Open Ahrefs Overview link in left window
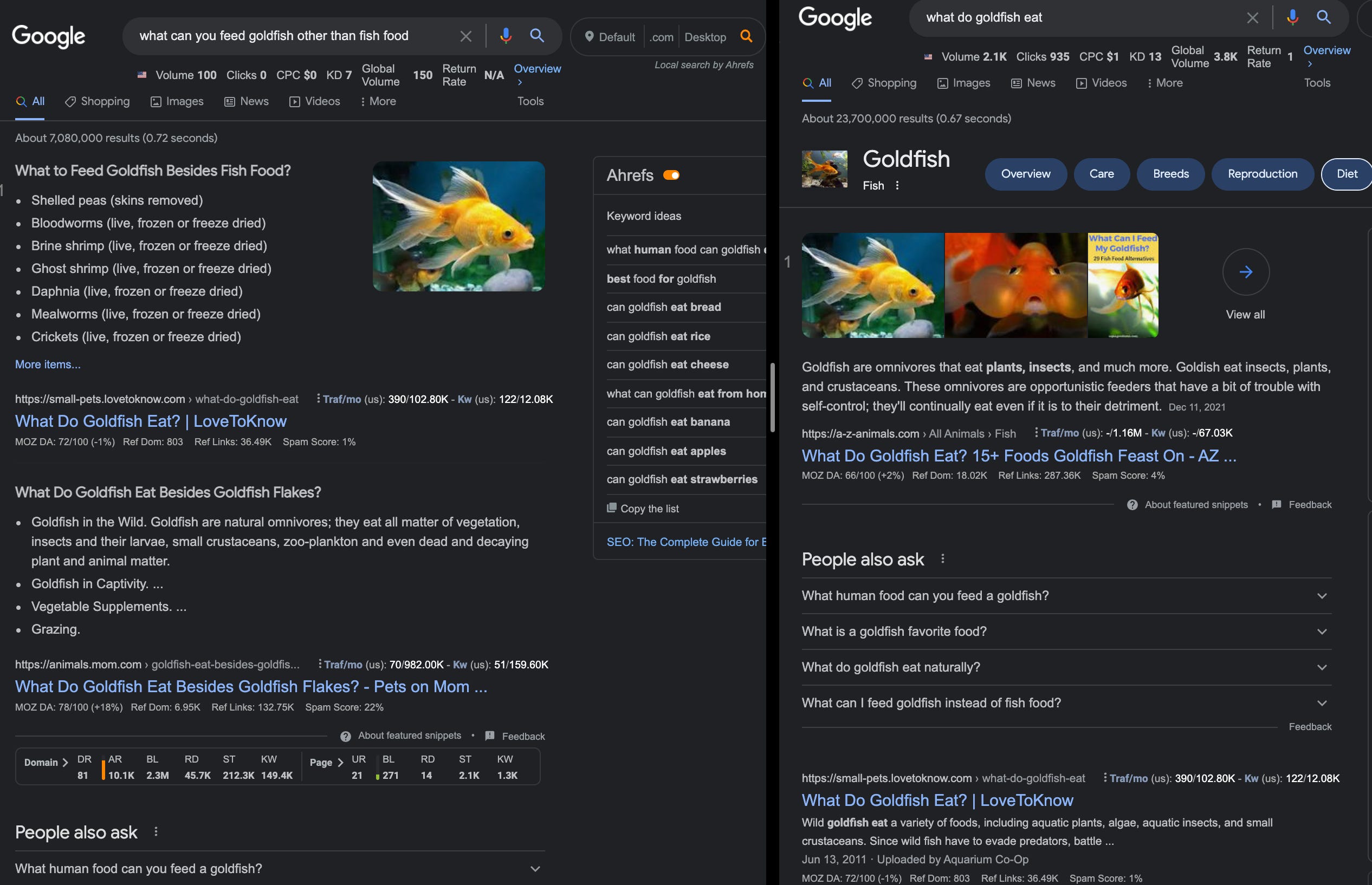Screen dimensions: 1372x885 coord(537,75)
